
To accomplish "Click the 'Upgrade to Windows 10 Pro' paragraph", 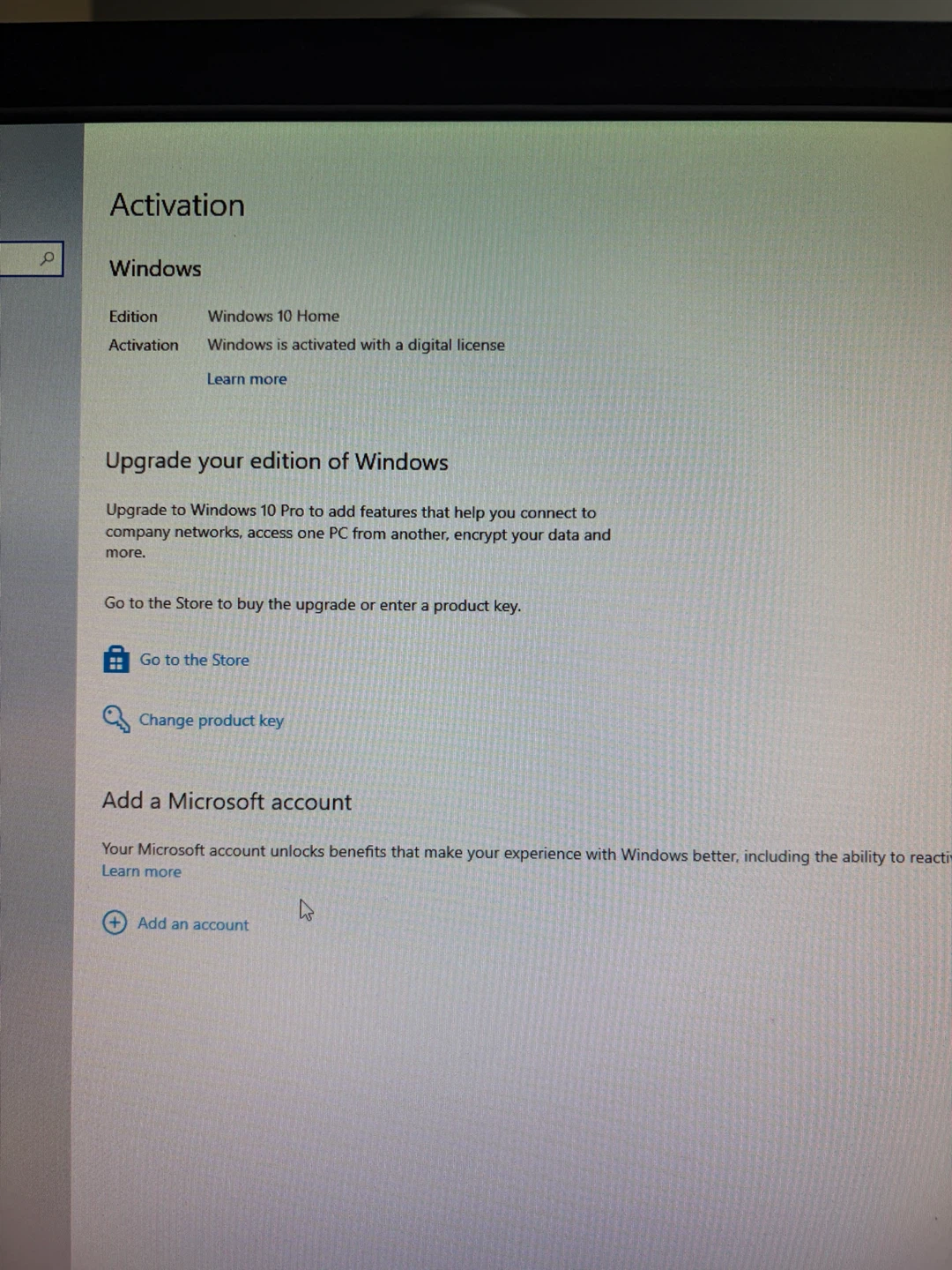I will 358,532.
